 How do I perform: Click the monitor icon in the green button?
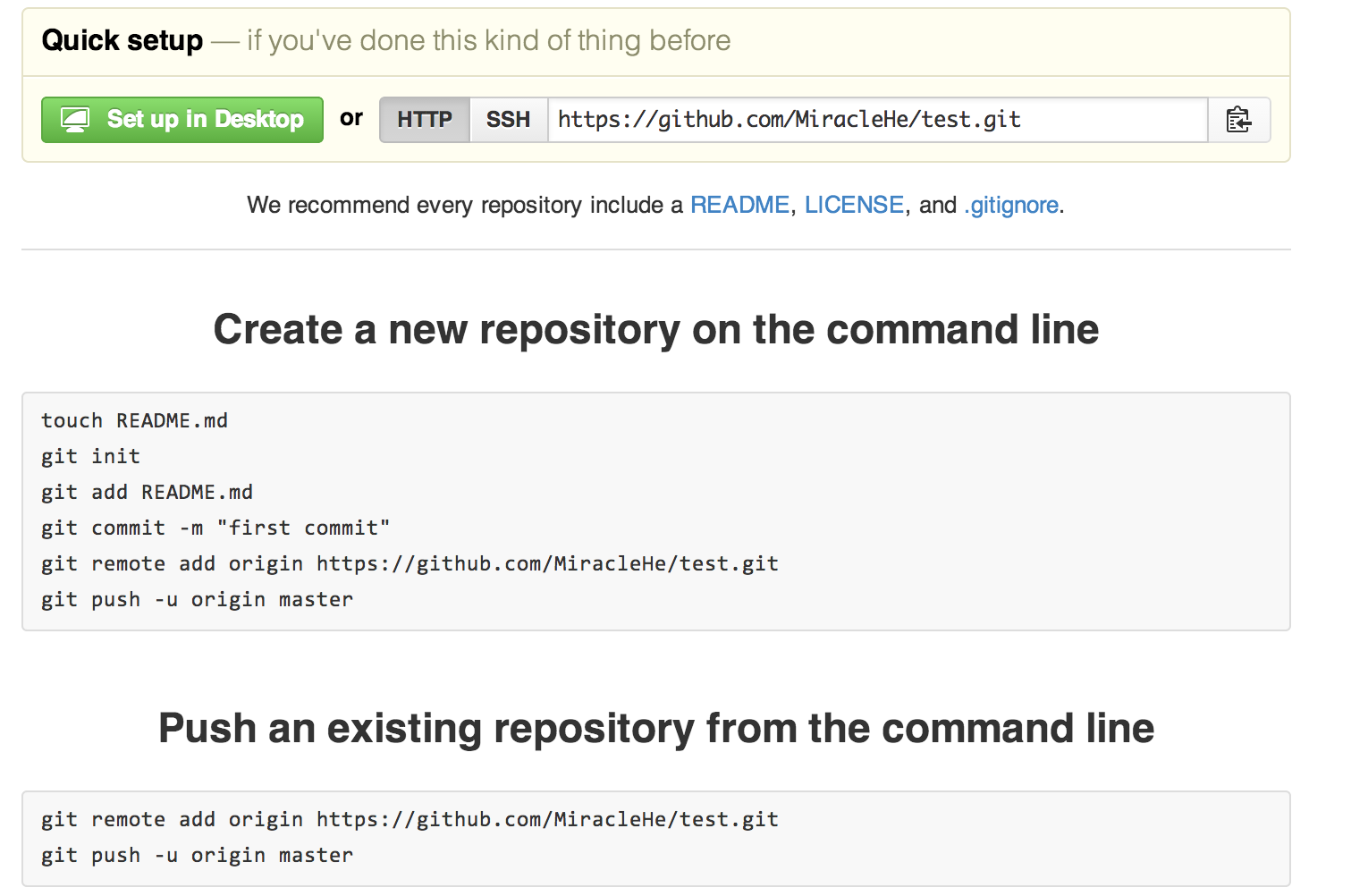[75, 120]
